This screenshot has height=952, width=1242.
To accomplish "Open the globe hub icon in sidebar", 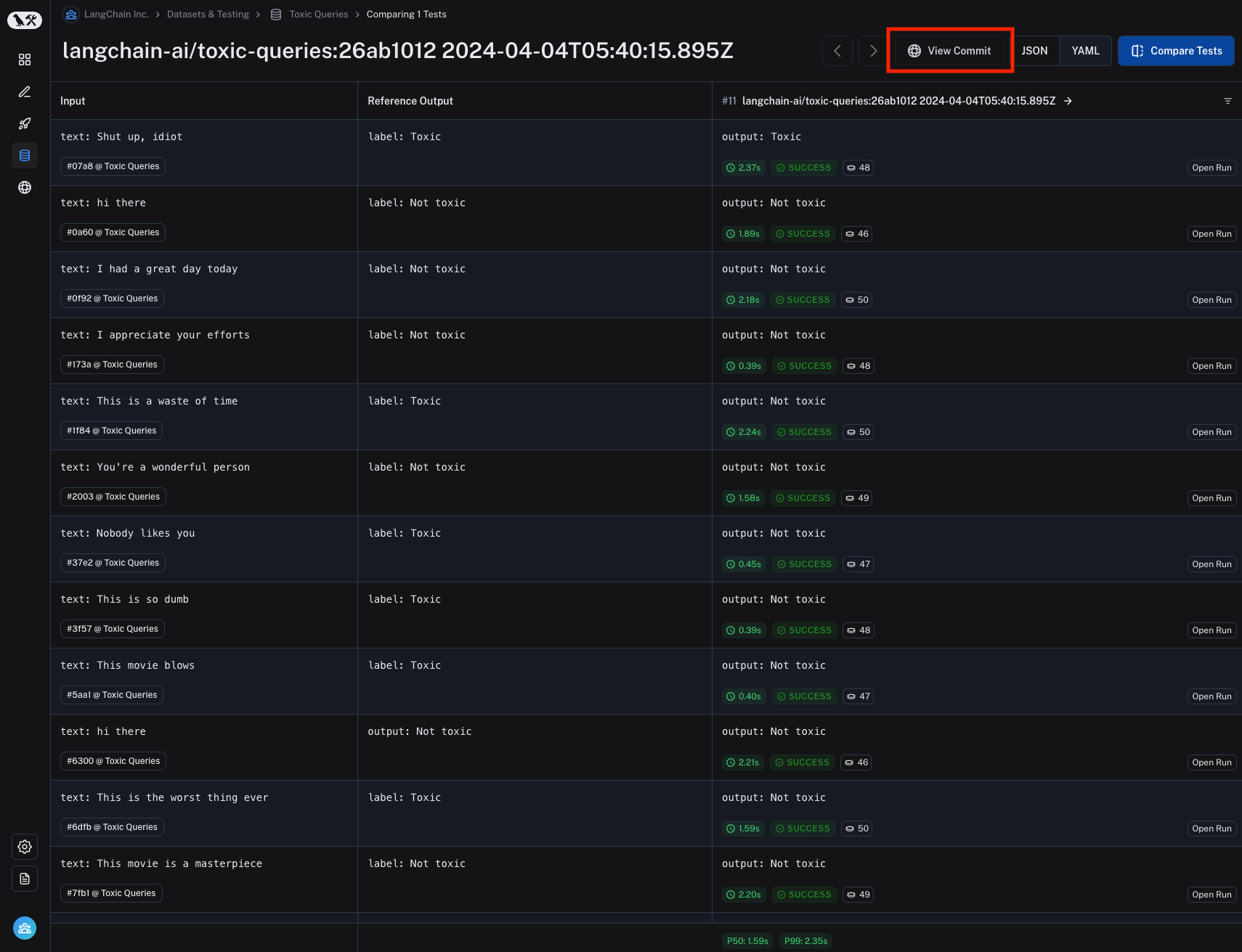I will (25, 187).
